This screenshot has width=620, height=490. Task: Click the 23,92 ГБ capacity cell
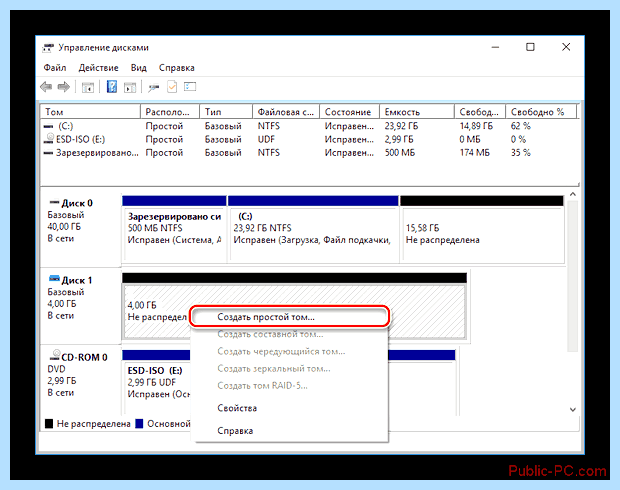pyautogui.click(x=401, y=126)
